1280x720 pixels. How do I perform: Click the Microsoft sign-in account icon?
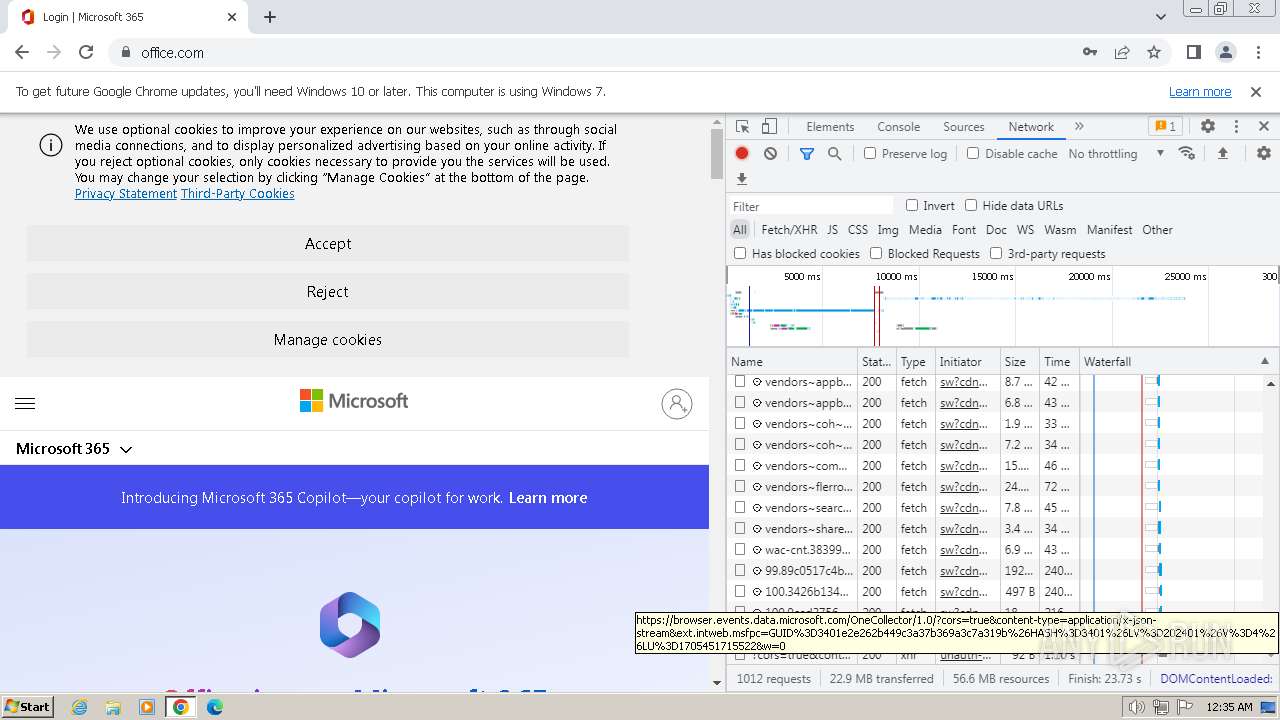(x=677, y=404)
